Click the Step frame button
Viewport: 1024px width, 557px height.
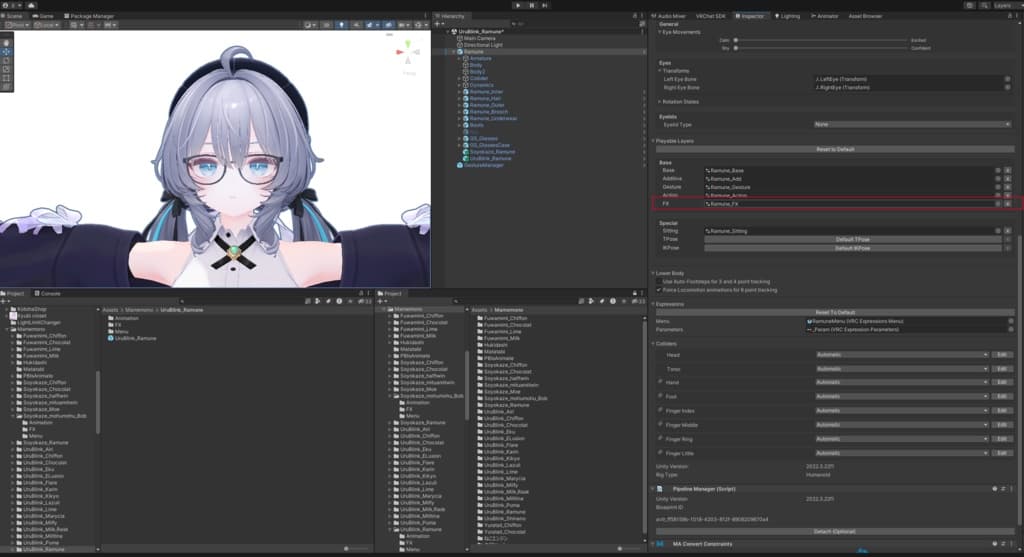click(x=545, y=5)
